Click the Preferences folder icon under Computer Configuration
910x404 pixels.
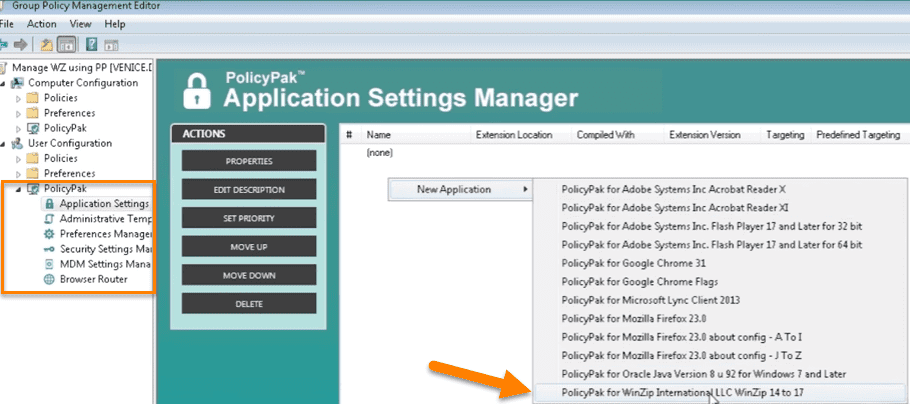[33, 113]
